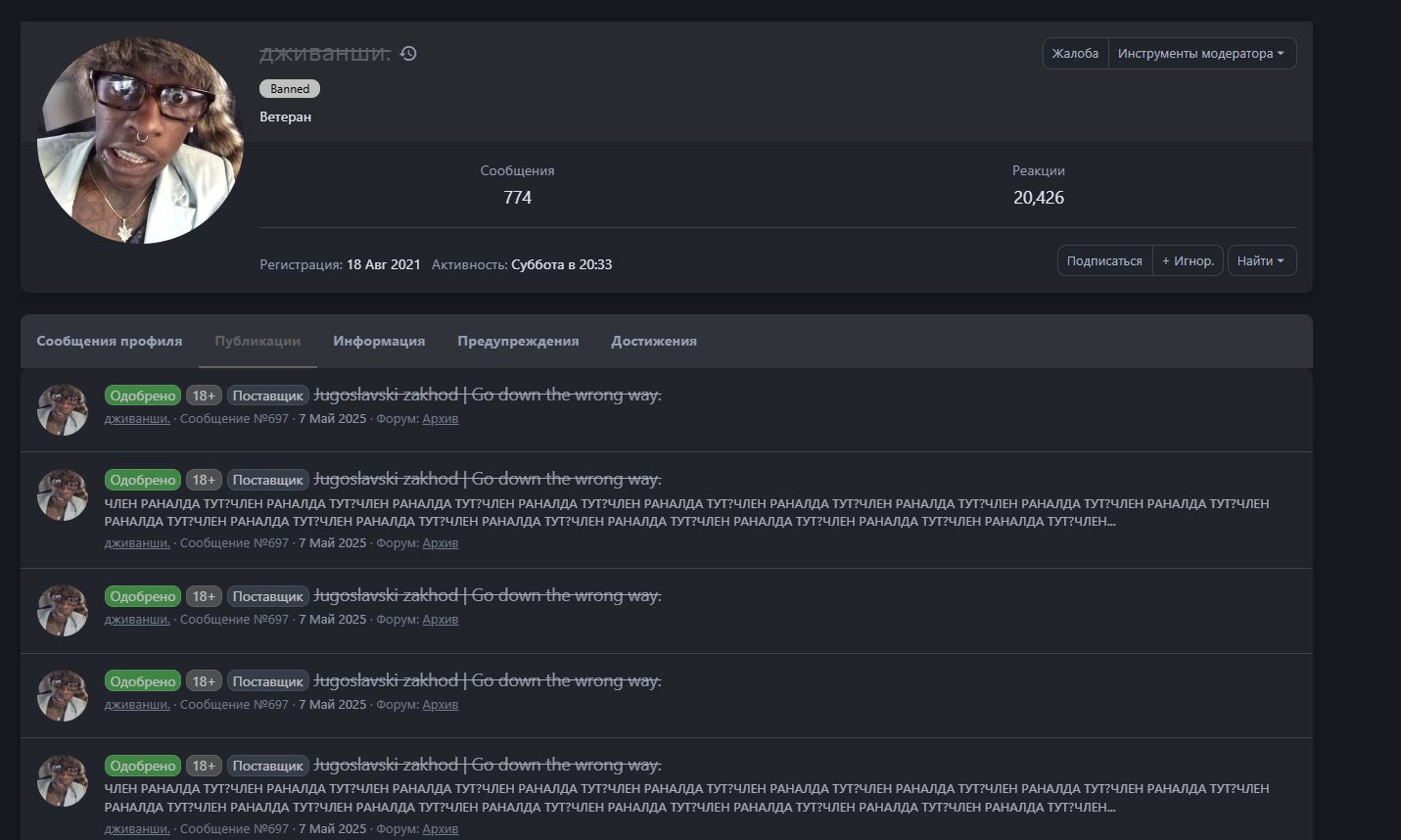Show the Достижения tab
1401x840 pixels.
(654, 342)
